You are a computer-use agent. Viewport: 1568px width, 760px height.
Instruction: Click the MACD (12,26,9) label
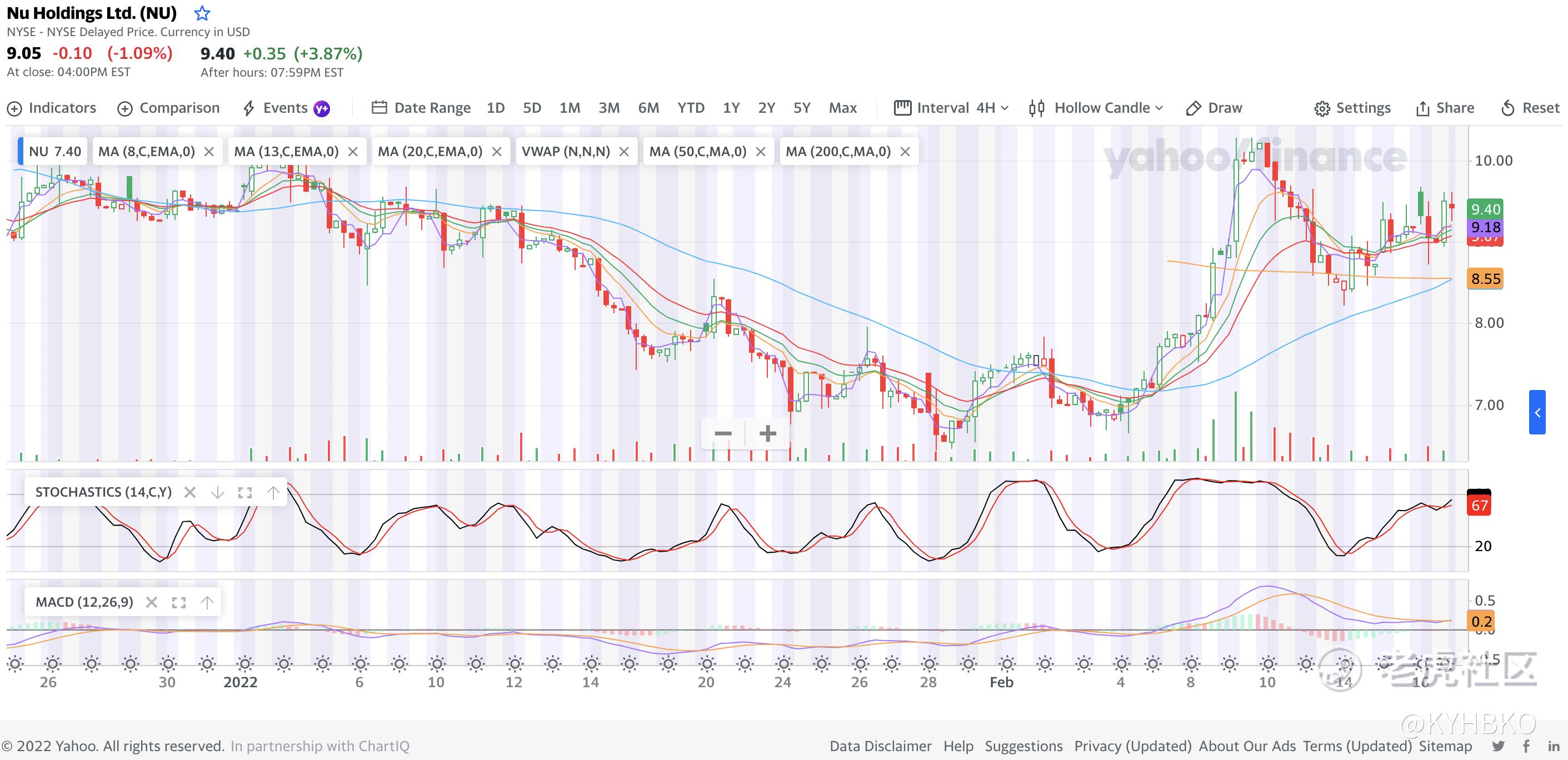pos(84,602)
